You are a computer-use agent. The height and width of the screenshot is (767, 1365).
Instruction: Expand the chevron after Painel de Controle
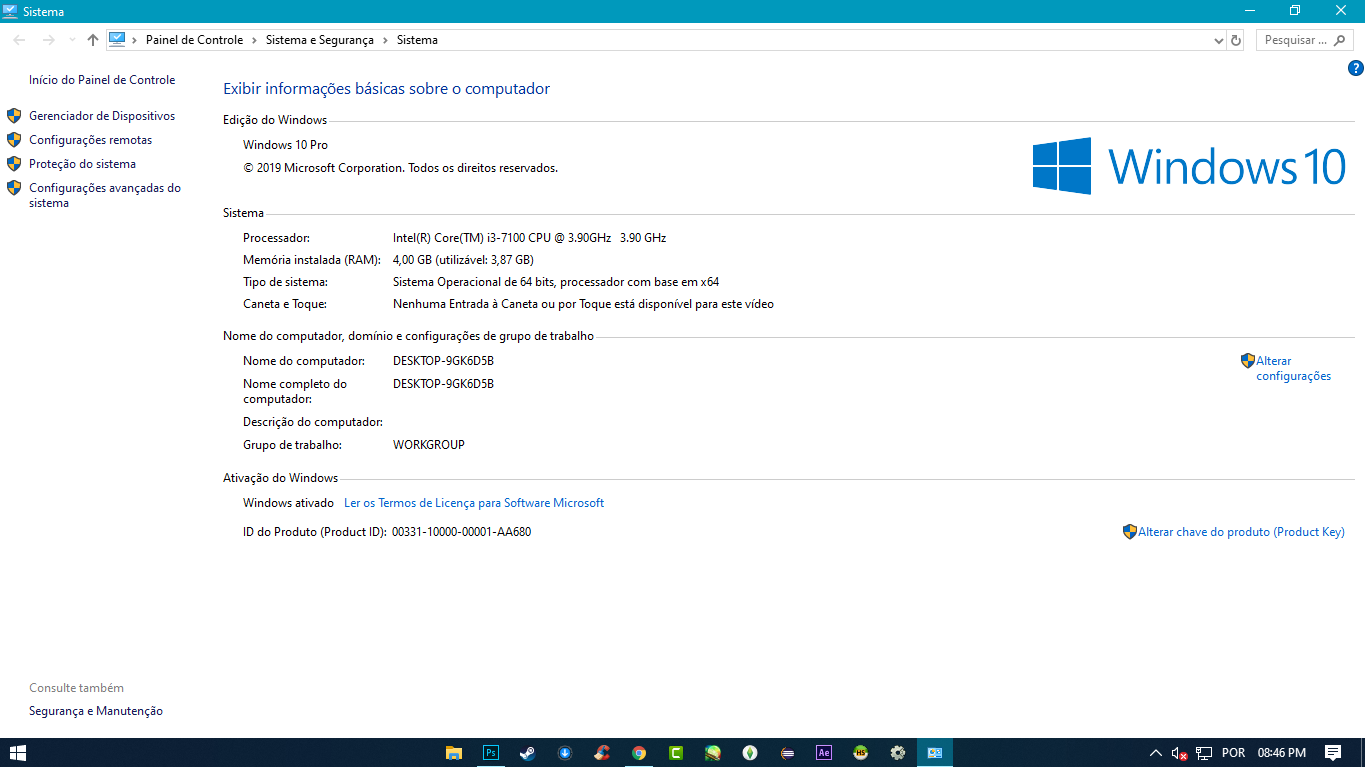pos(254,40)
